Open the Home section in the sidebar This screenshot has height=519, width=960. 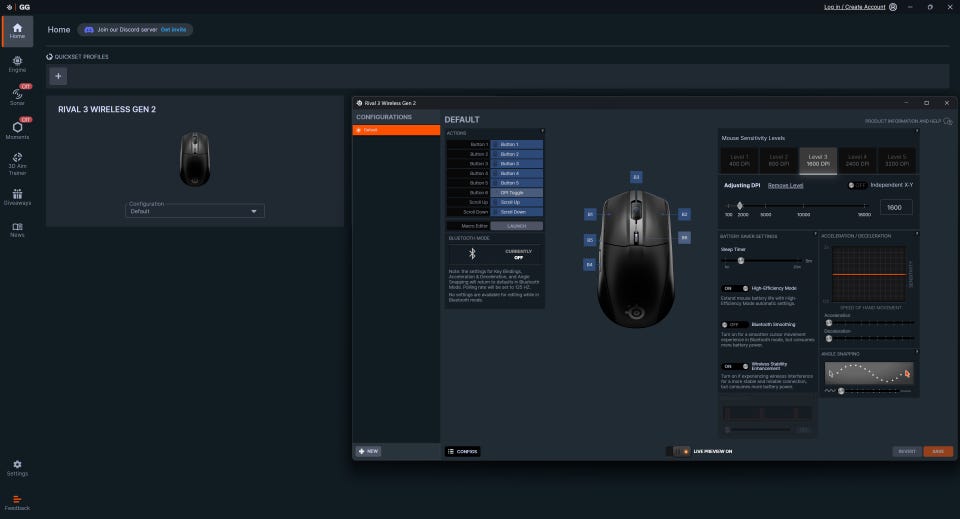[17, 31]
